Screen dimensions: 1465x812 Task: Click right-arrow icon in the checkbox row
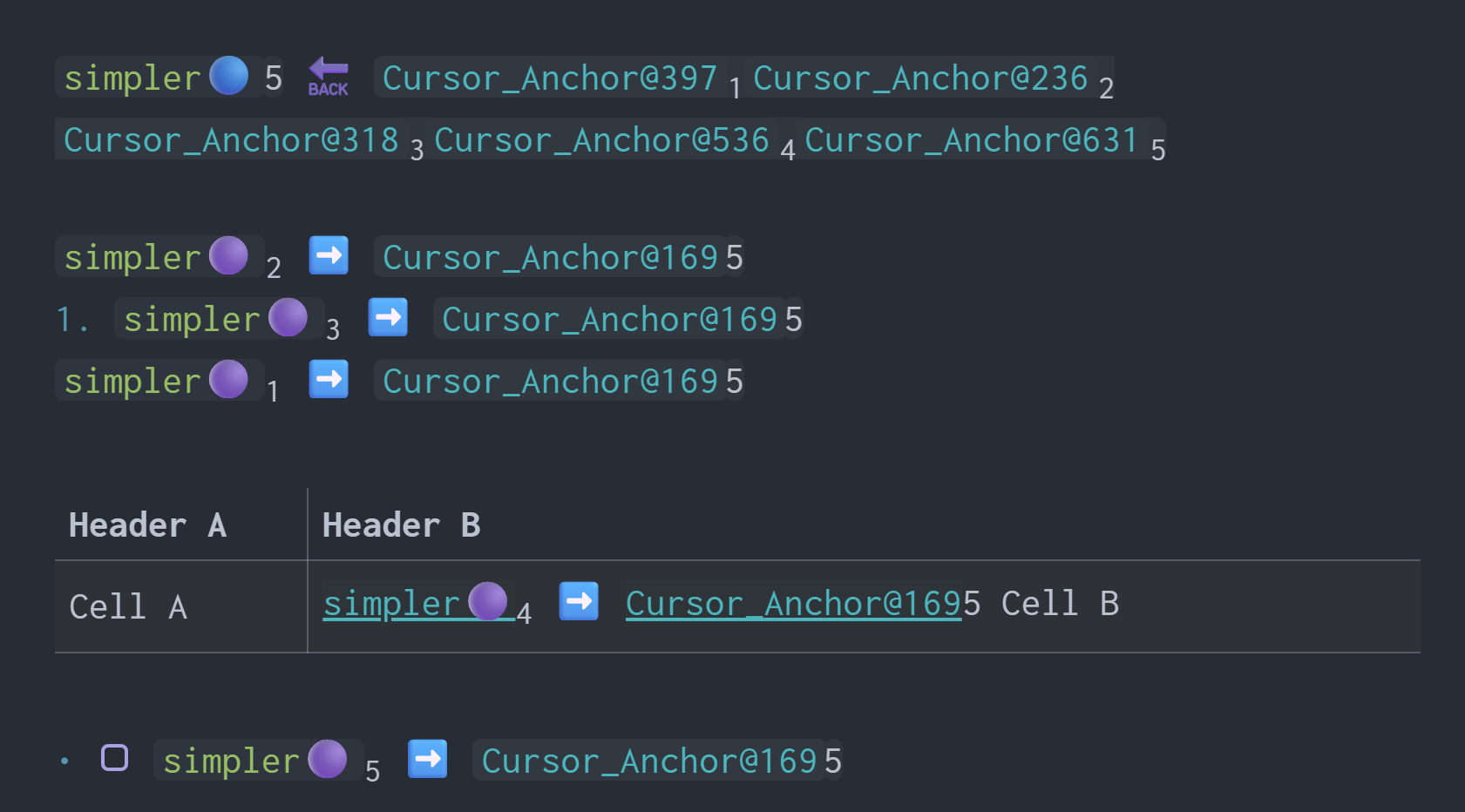[428, 760]
